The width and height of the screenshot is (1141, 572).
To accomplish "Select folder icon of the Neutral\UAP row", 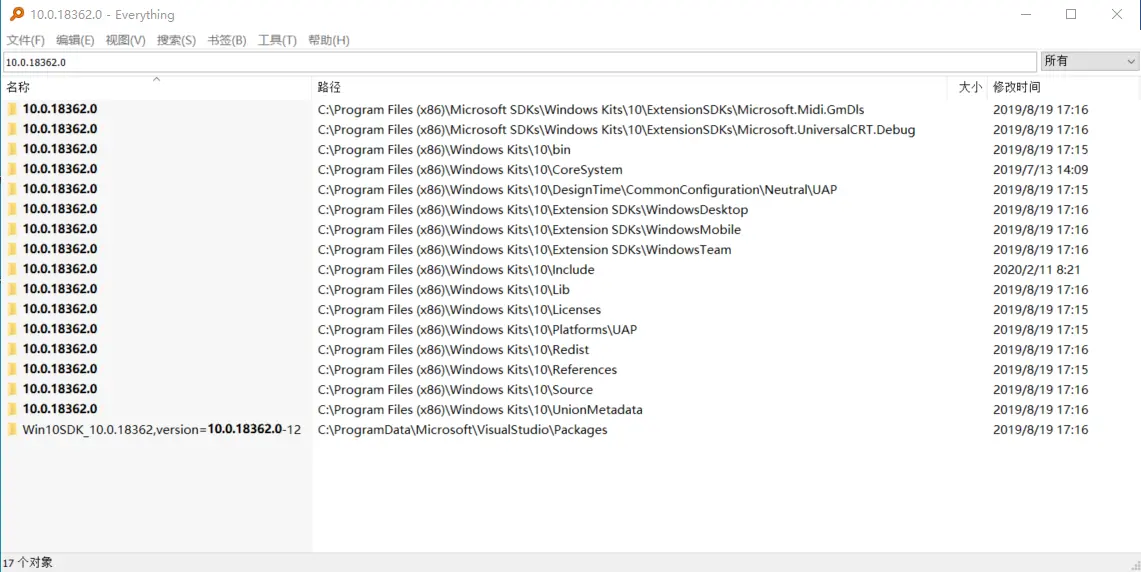I will [12, 190].
